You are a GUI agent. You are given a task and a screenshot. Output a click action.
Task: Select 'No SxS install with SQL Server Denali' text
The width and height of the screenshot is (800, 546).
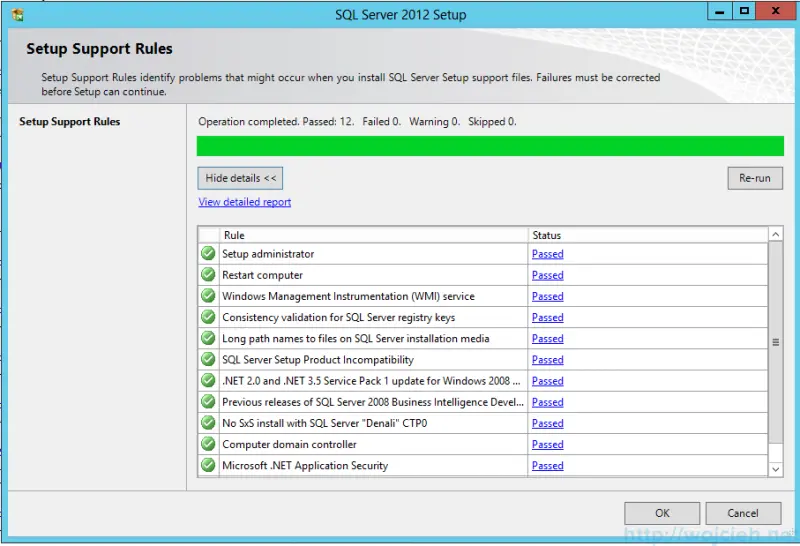324,423
